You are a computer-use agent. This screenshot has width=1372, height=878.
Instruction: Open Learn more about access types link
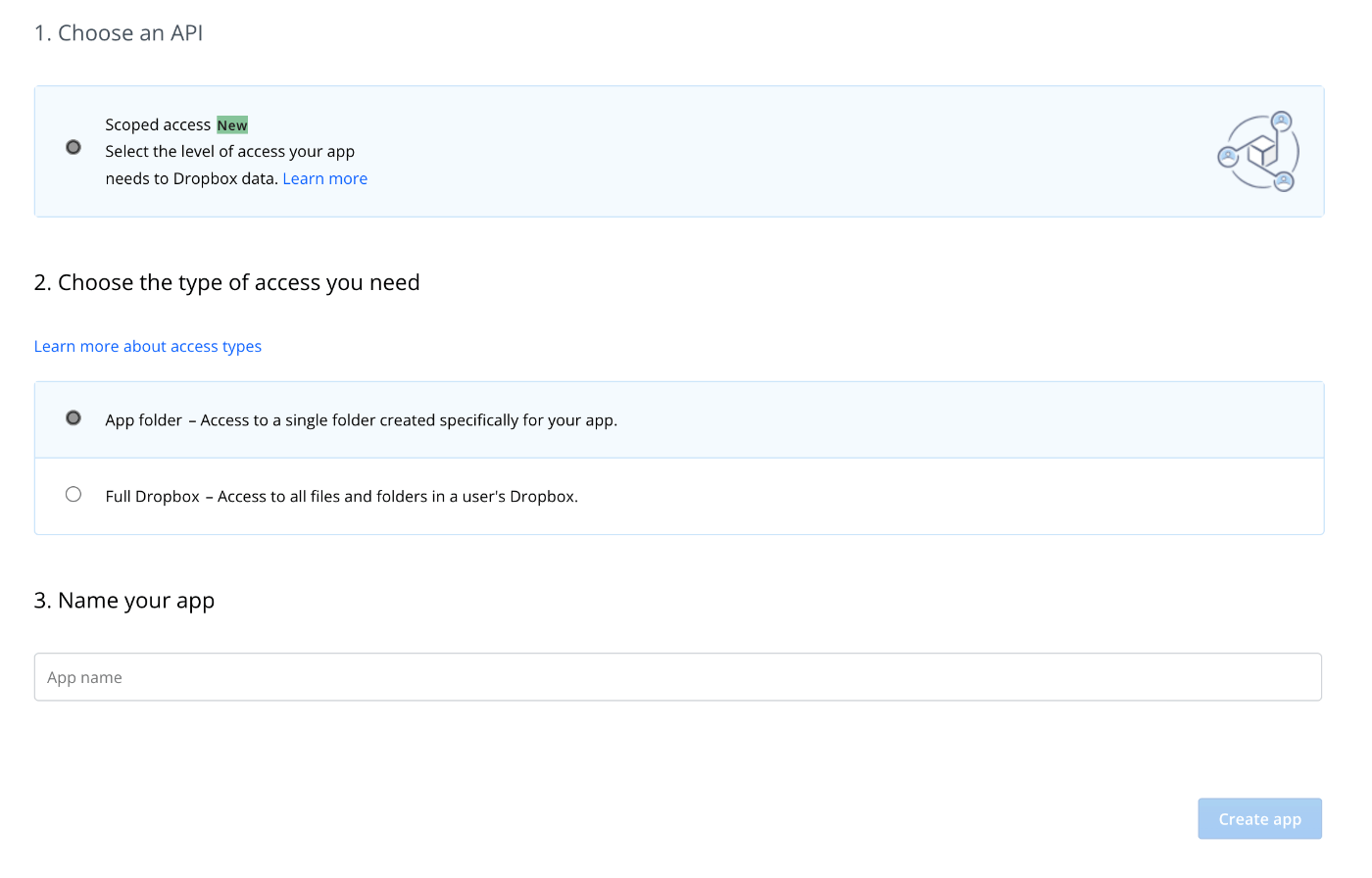148,346
